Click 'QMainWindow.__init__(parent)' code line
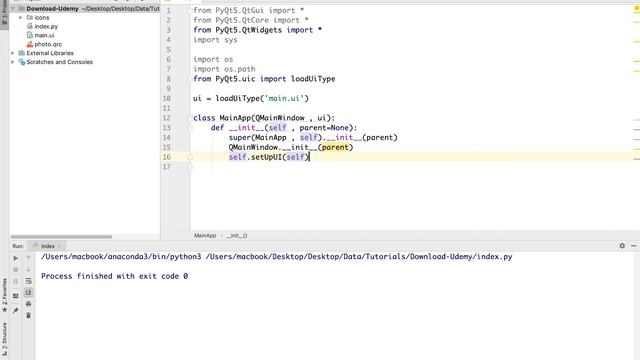This screenshot has height=360, width=640. tap(291, 147)
